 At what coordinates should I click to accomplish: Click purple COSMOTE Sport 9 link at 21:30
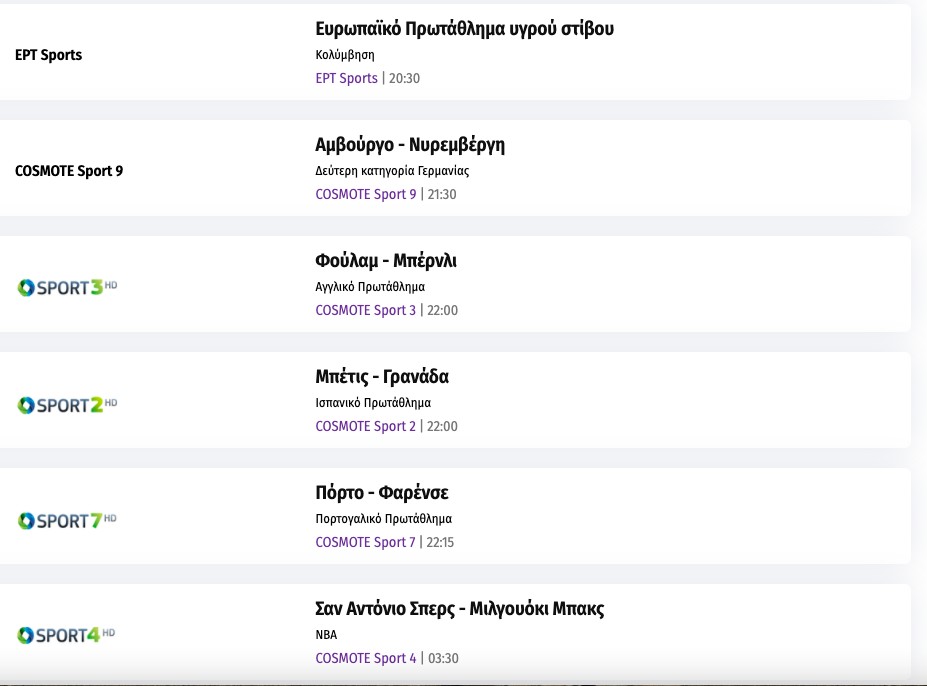pyautogui.click(x=365, y=194)
